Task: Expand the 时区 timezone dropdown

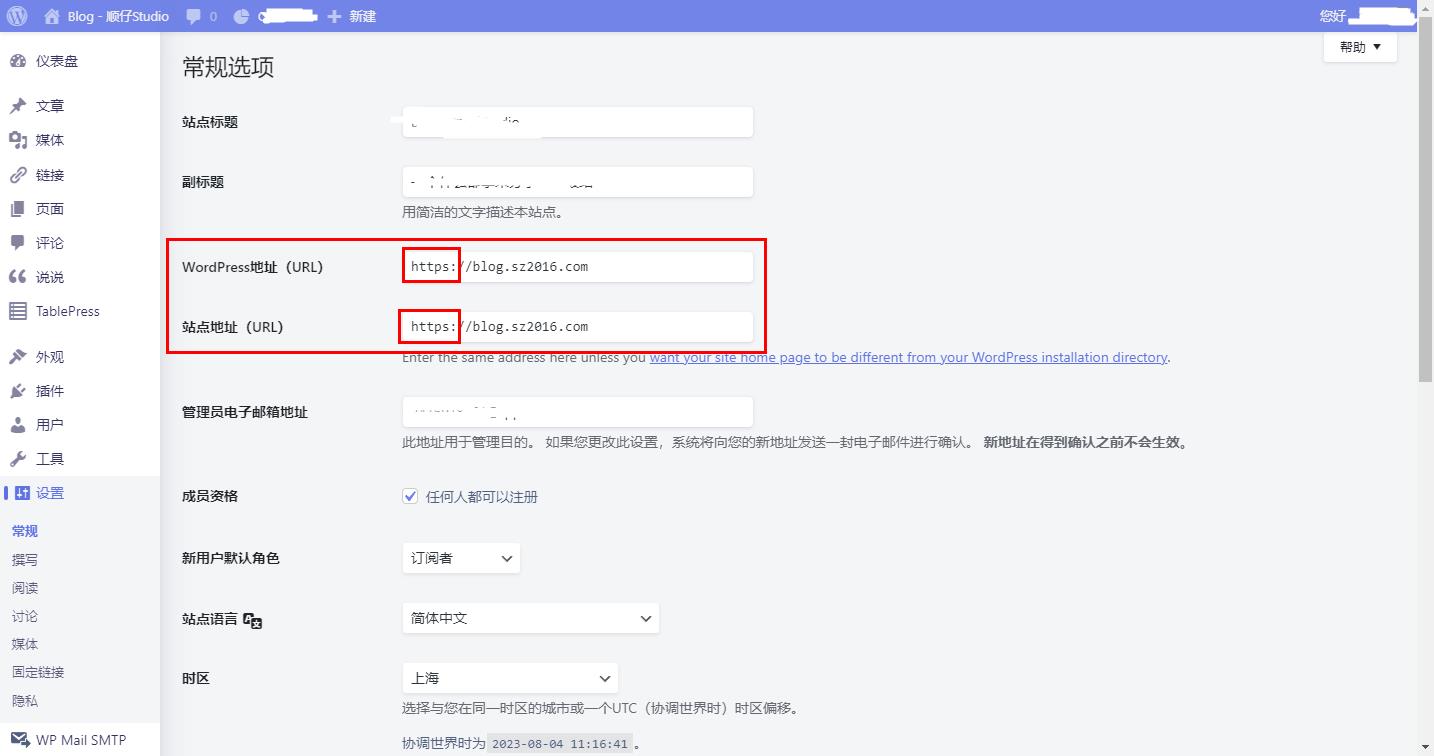Action: point(510,678)
